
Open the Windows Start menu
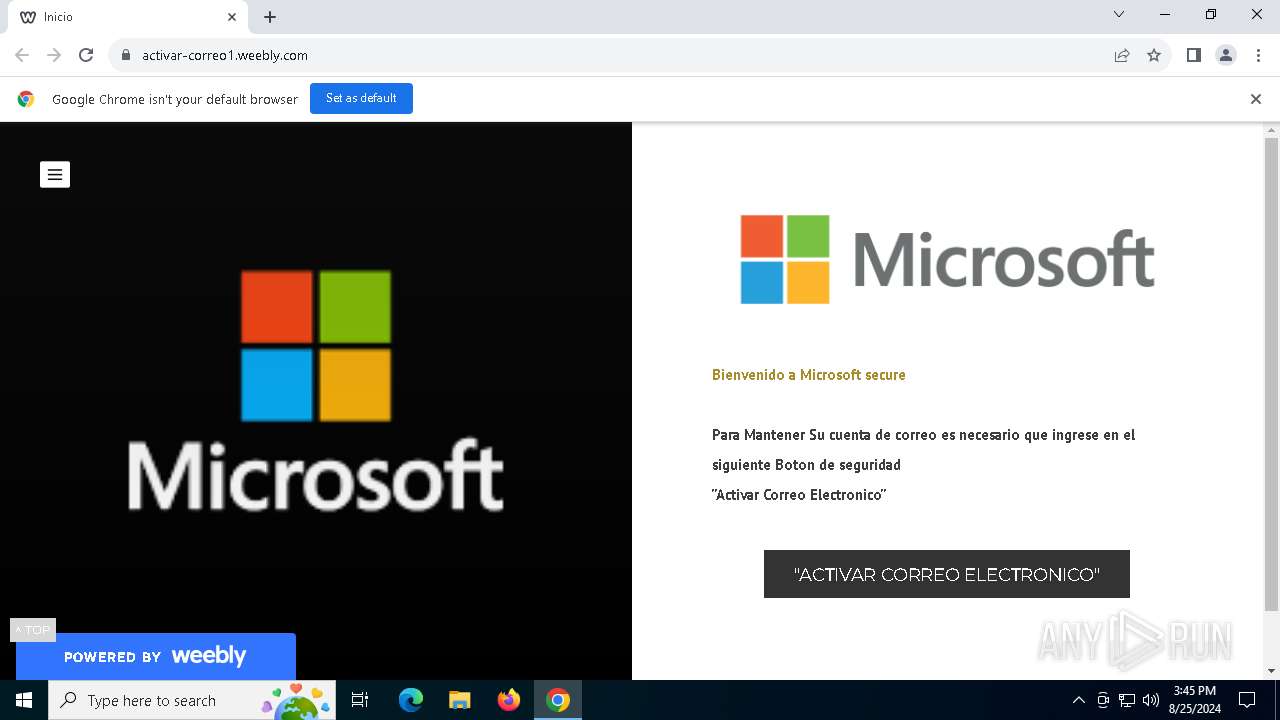pyautogui.click(x=24, y=700)
